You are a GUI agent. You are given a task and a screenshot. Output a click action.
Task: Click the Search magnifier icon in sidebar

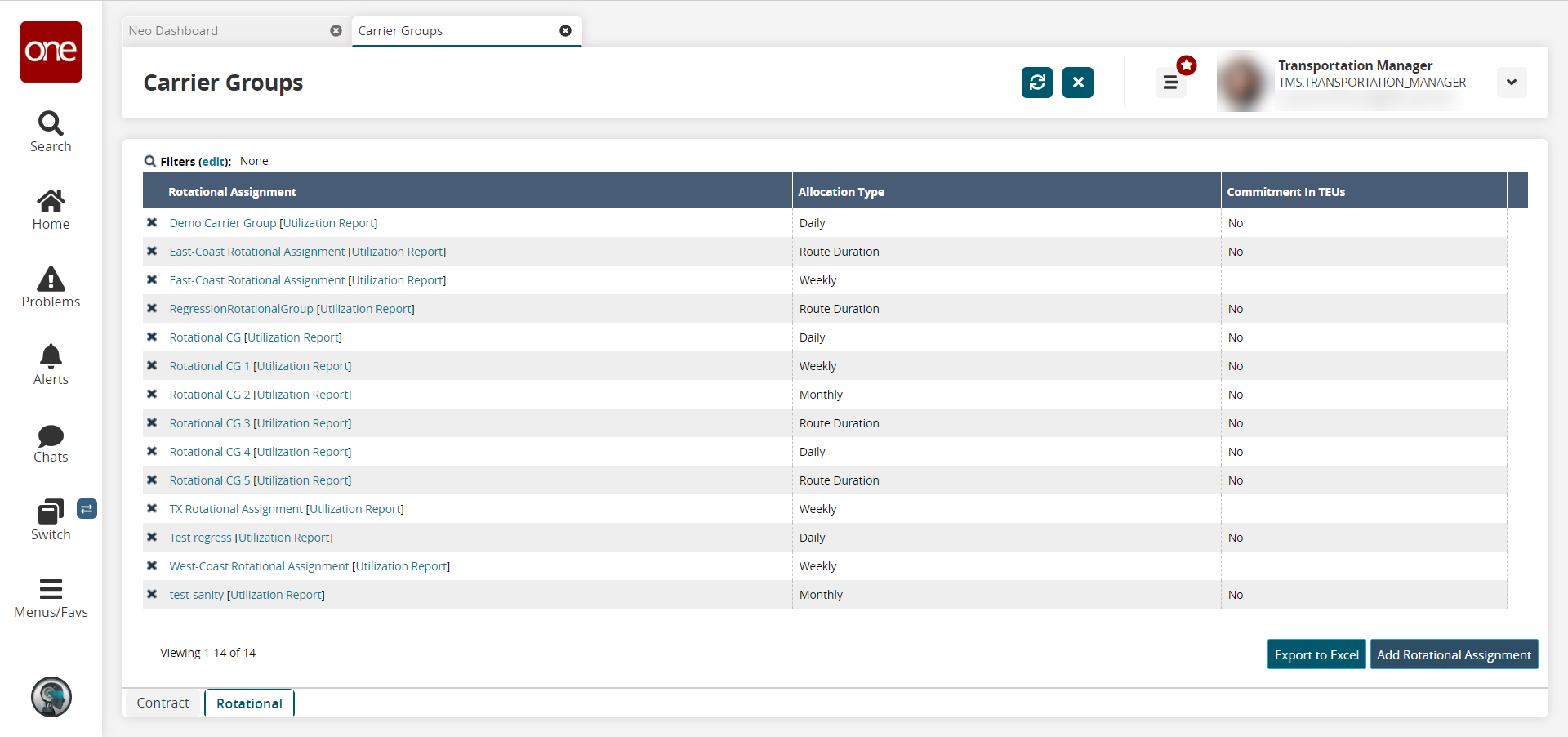tap(51, 124)
